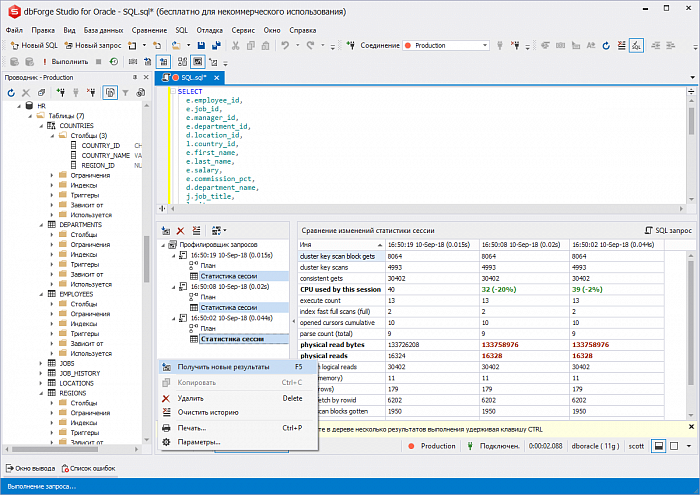Click the Cut scissors icon
This screenshot has width=700, height=495.
pyautogui.click(x=236, y=46)
